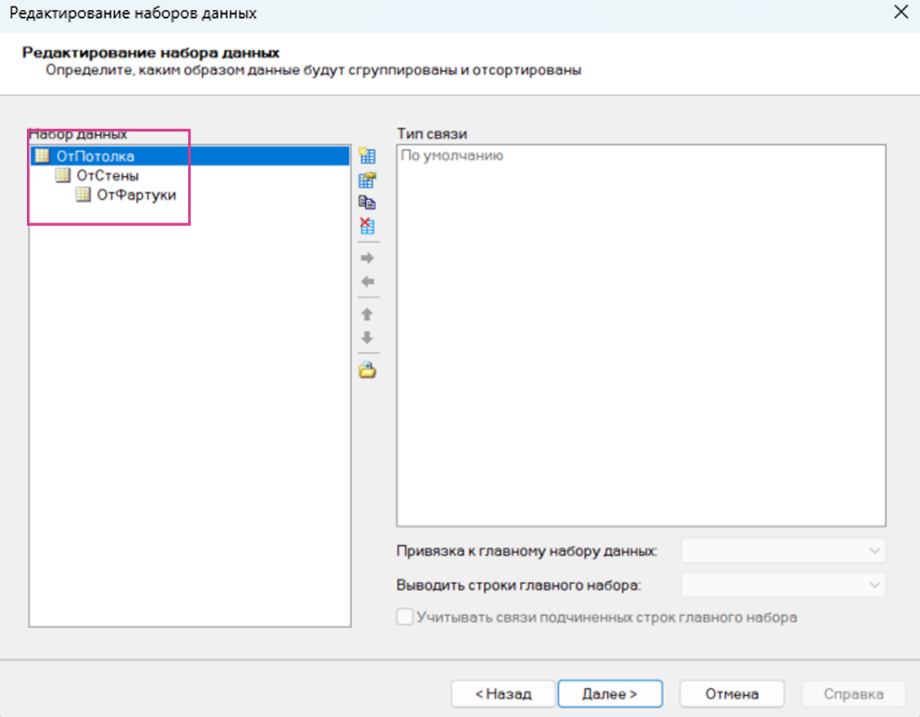Click table icon next to ОтСтены
The image size is (920, 717).
(63, 175)
